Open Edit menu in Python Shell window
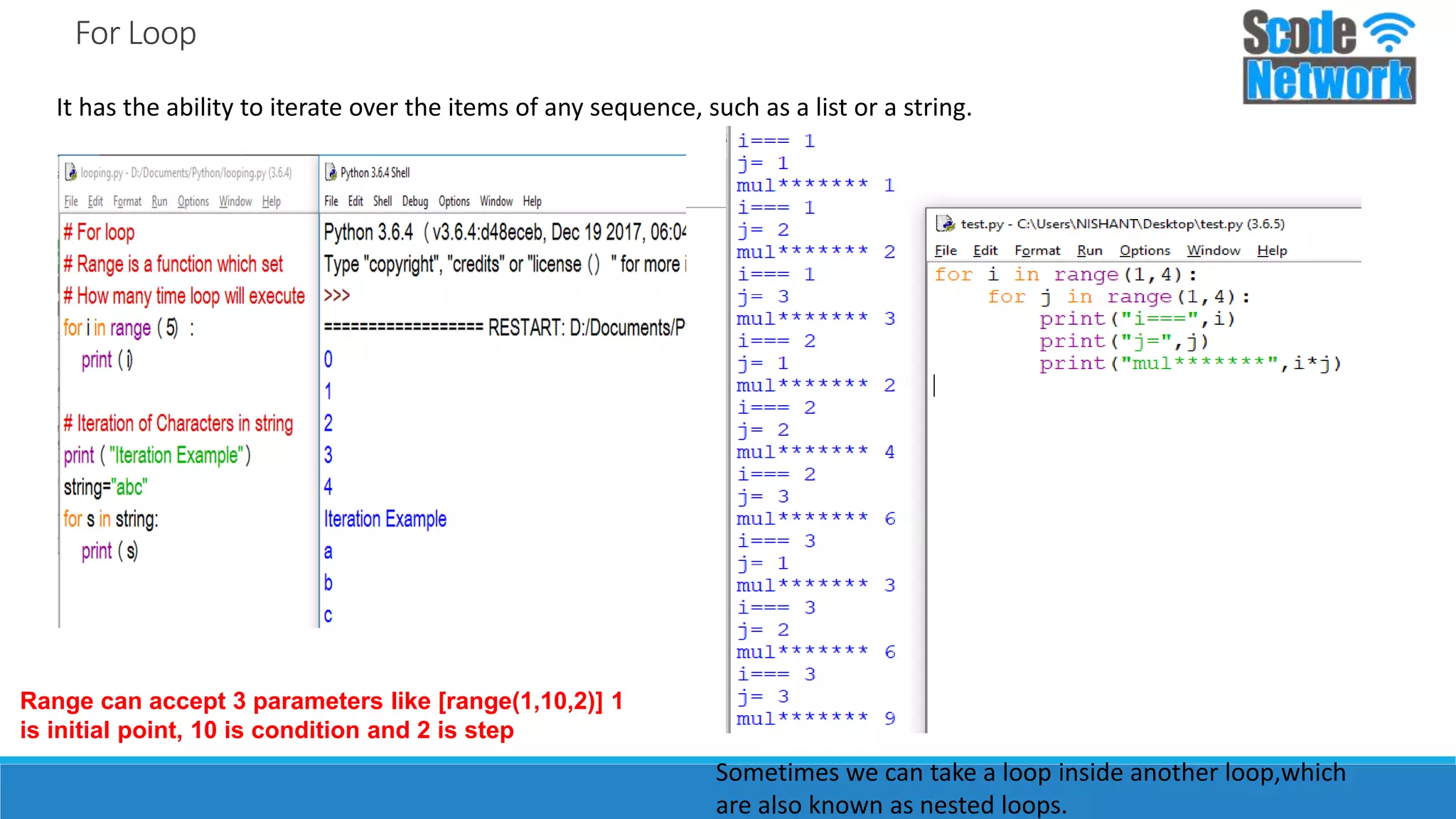 tap(355, 201)
